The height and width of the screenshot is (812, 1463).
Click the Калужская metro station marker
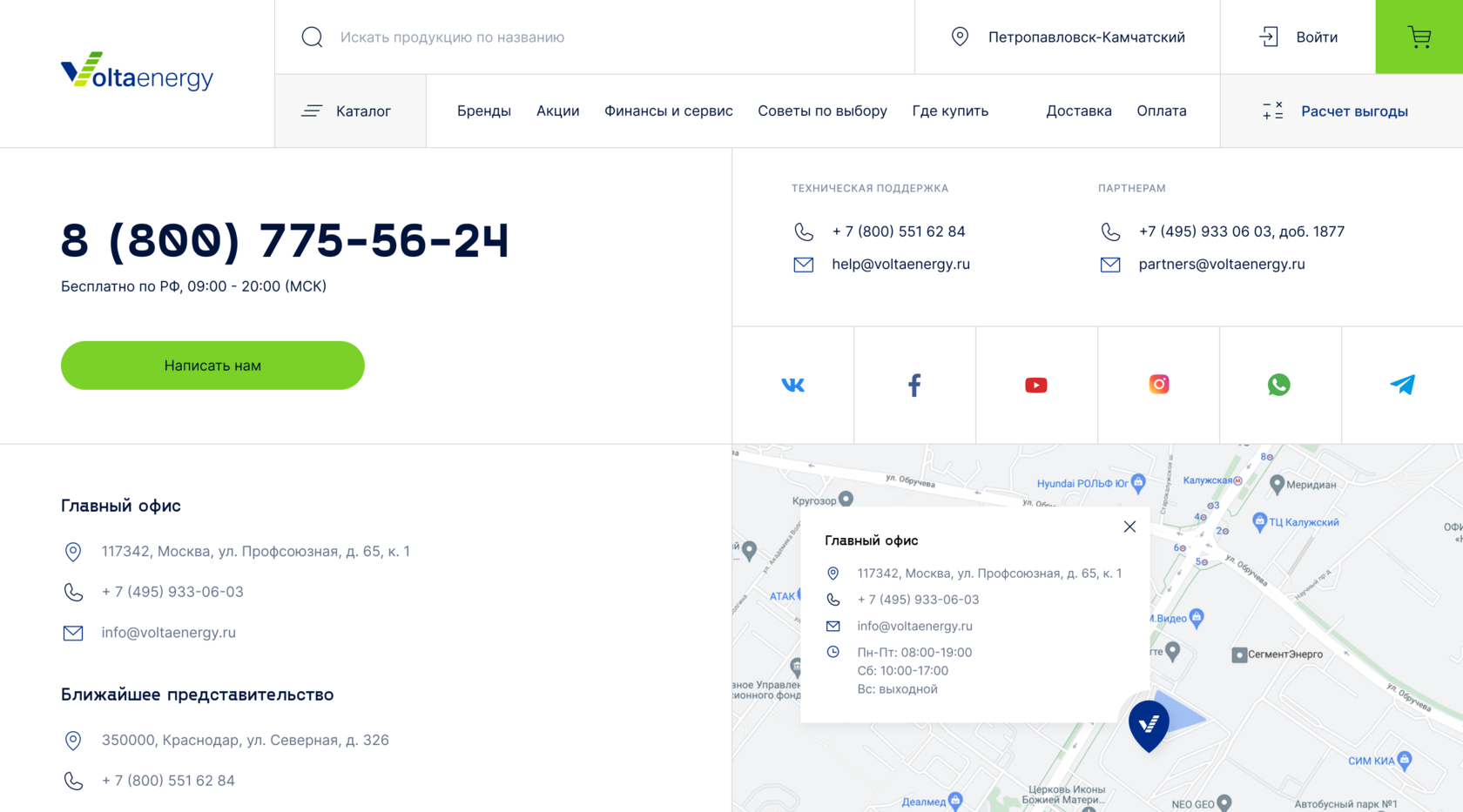coord(1237,480)
